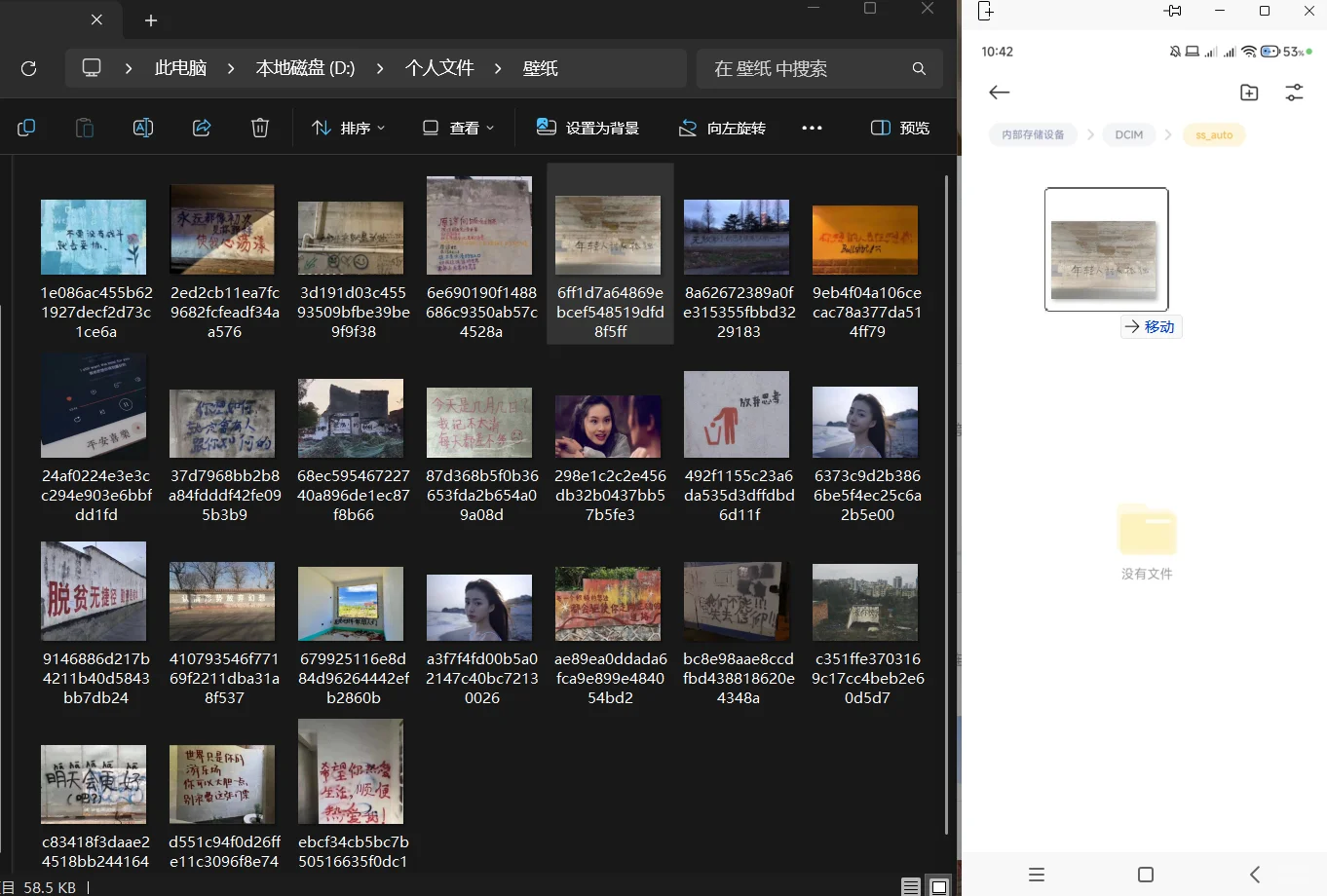Tap the DCIM breadcrumb chip
Viewport: 1327px width, 896px height.
(1129, 135)
